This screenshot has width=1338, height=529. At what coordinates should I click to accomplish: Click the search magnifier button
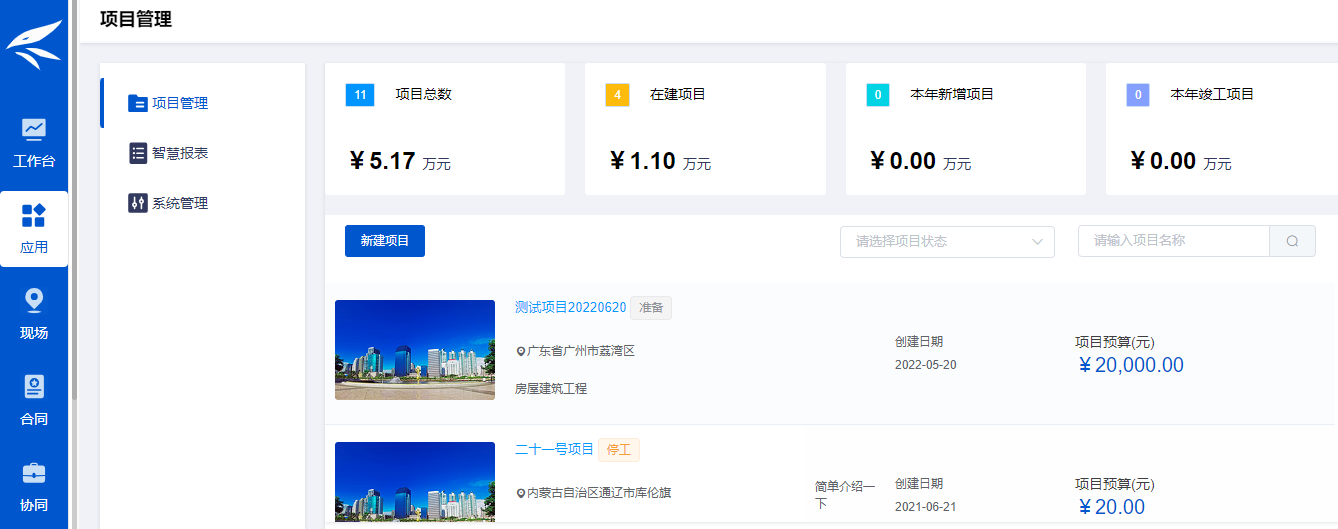(x=1292, y=241)
